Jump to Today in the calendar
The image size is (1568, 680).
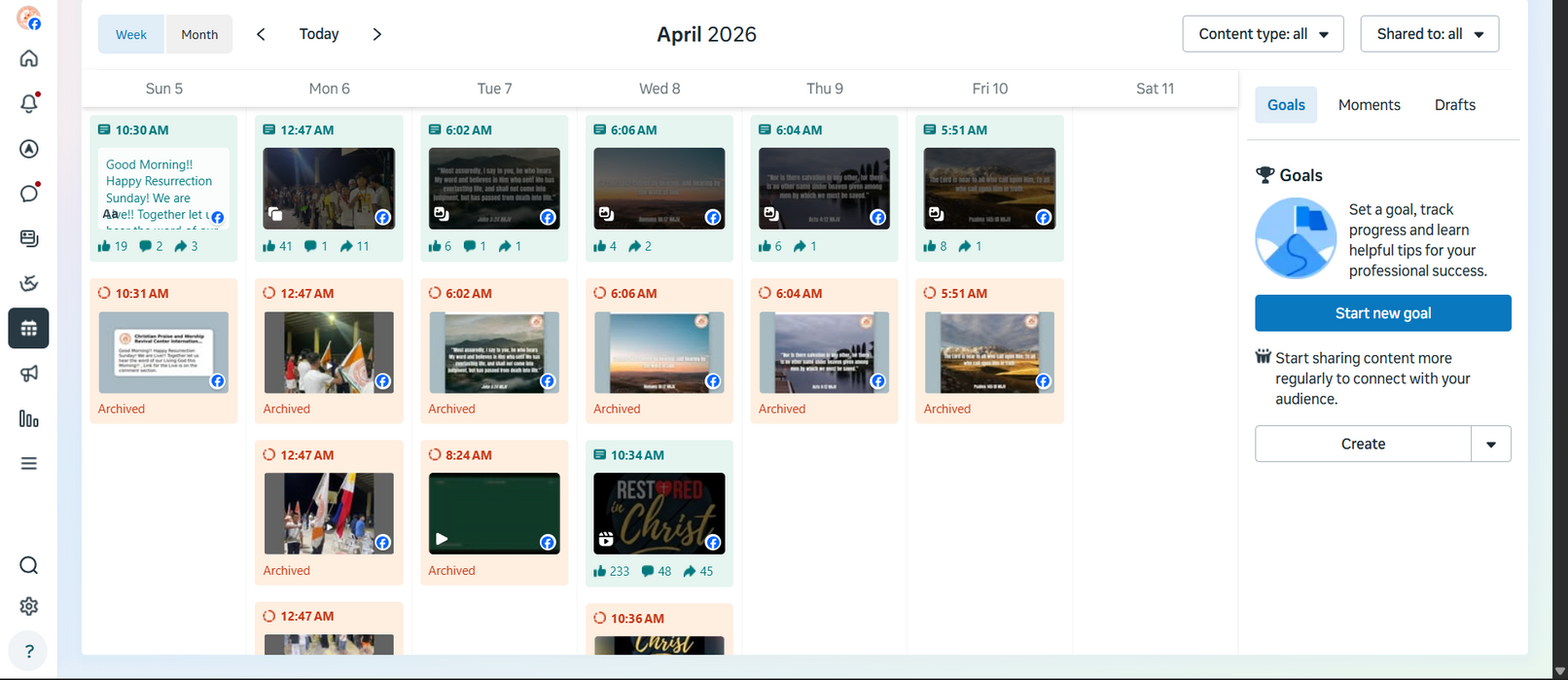pos(319,34)
